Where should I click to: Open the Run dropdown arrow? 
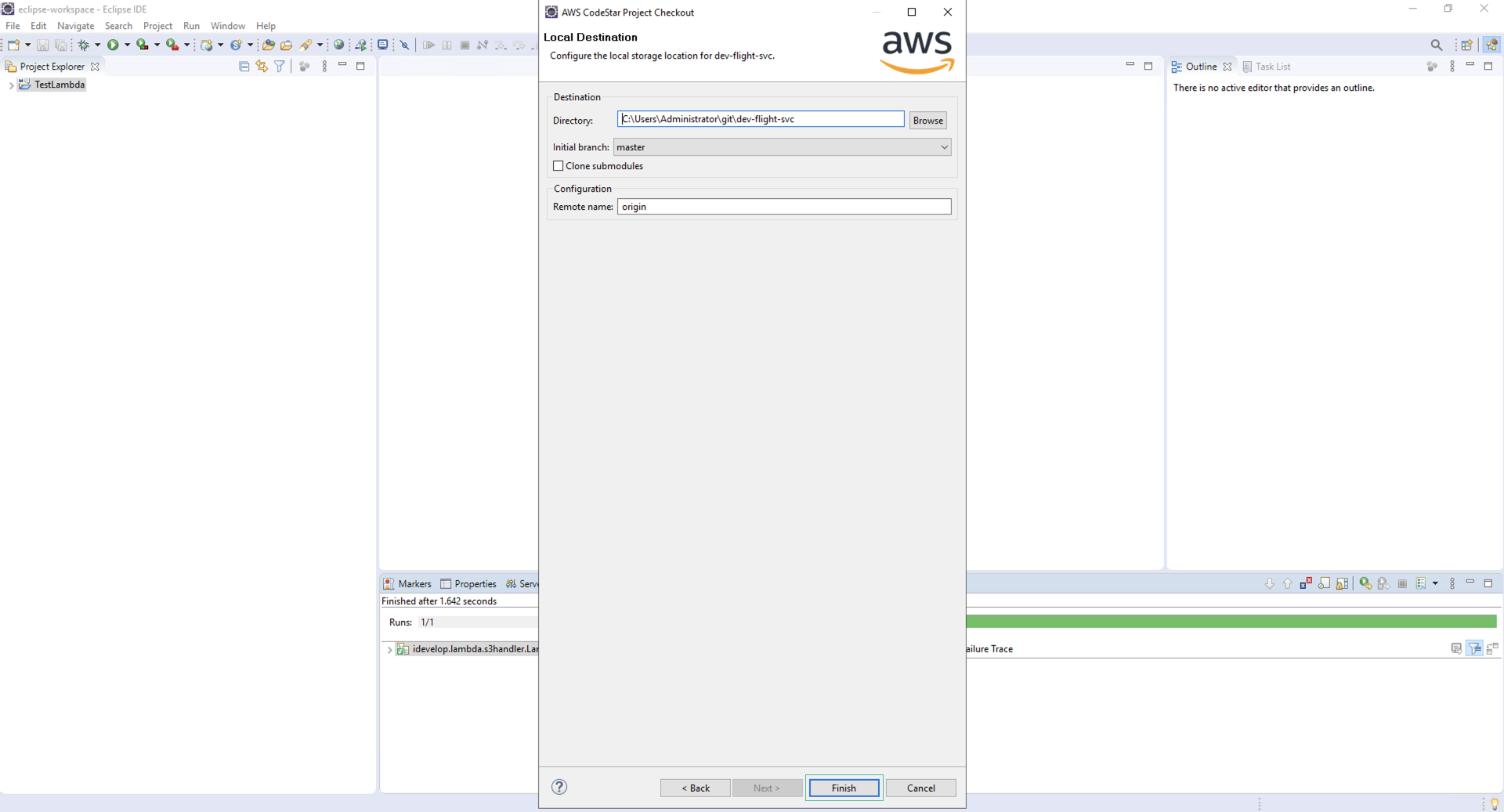tap(127, 45)
